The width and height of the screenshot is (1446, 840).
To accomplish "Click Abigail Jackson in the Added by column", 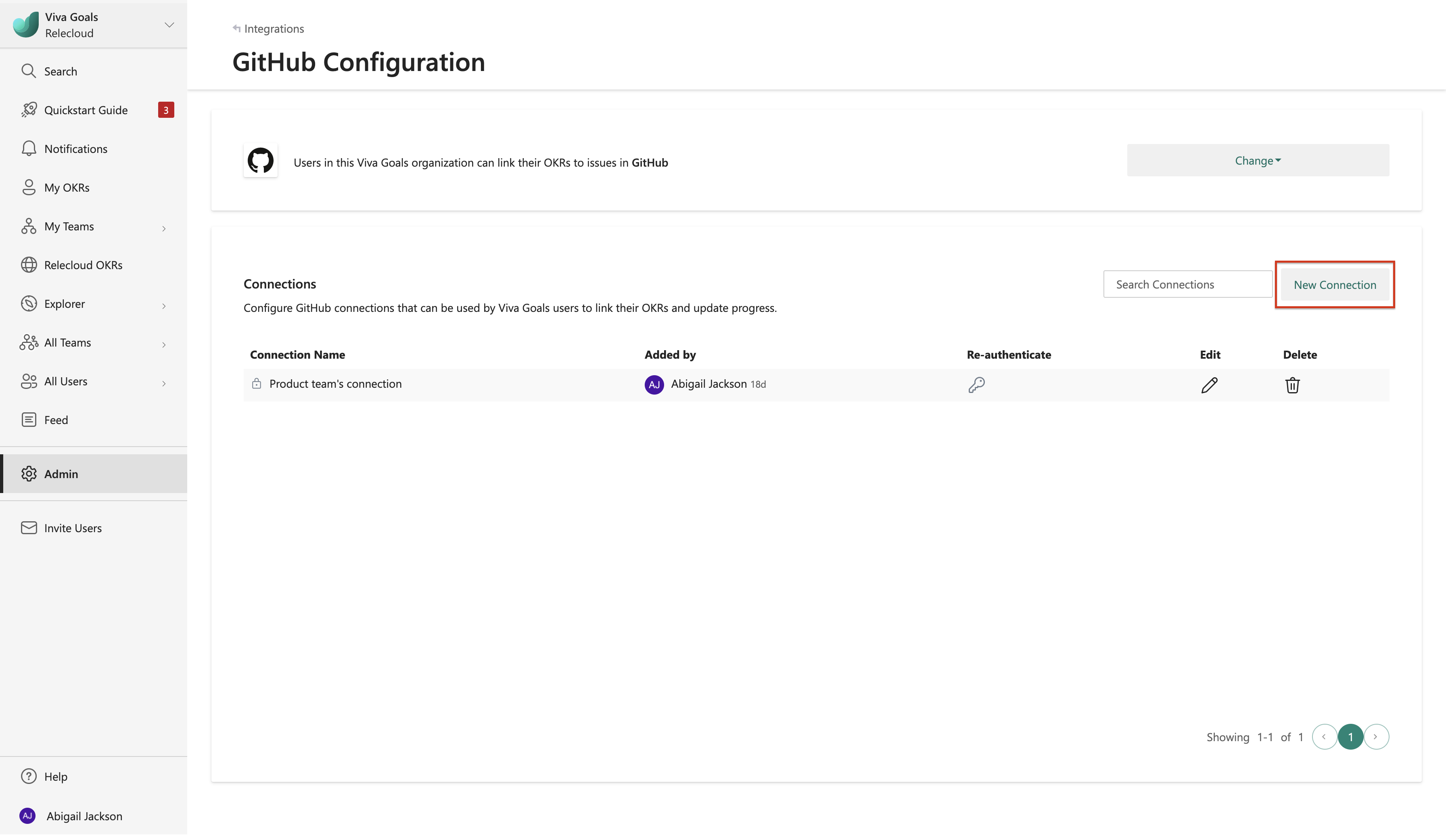I will tap(708, 384).
